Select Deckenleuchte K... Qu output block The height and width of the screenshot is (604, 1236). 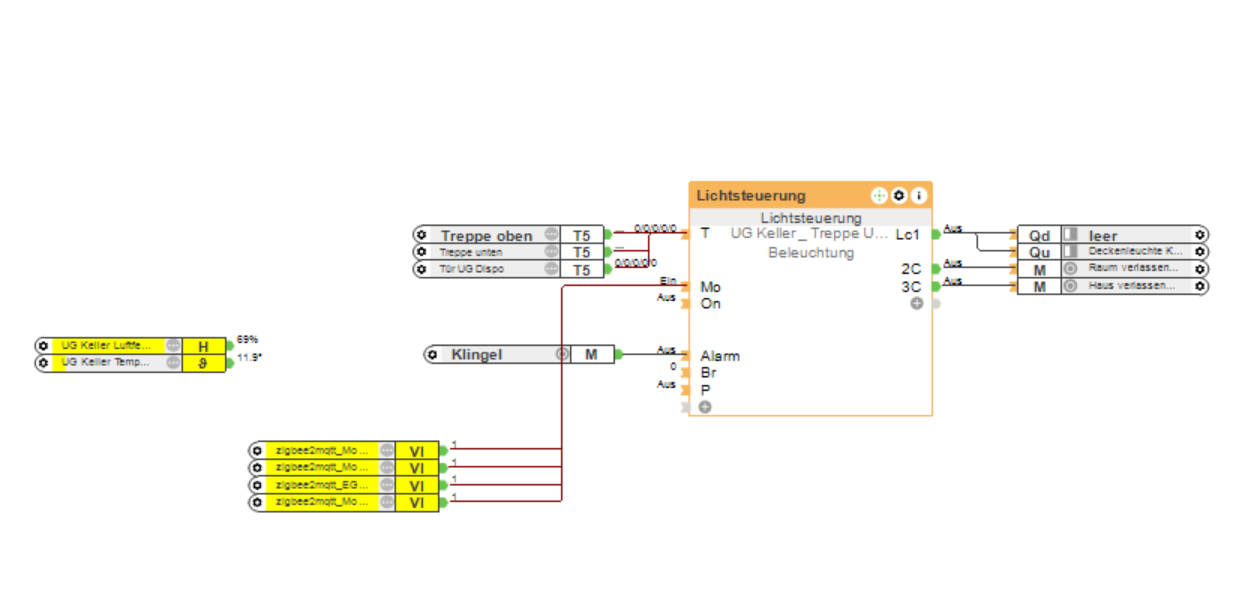point(1112,253)
